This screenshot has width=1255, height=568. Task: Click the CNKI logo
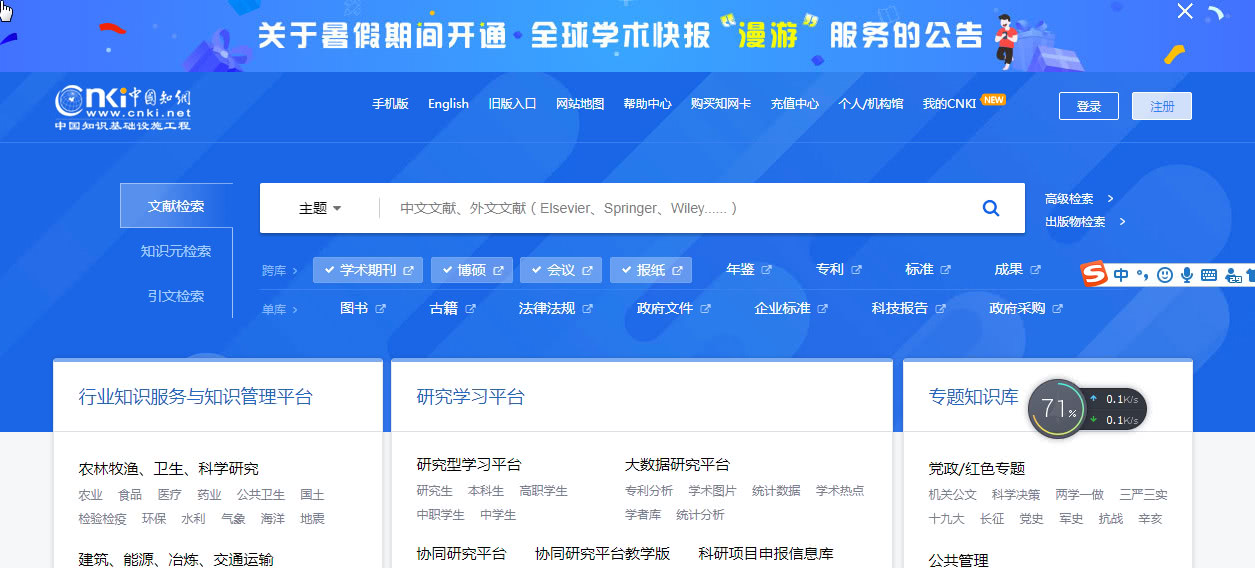pyautogui.click(x=123, y=108)
